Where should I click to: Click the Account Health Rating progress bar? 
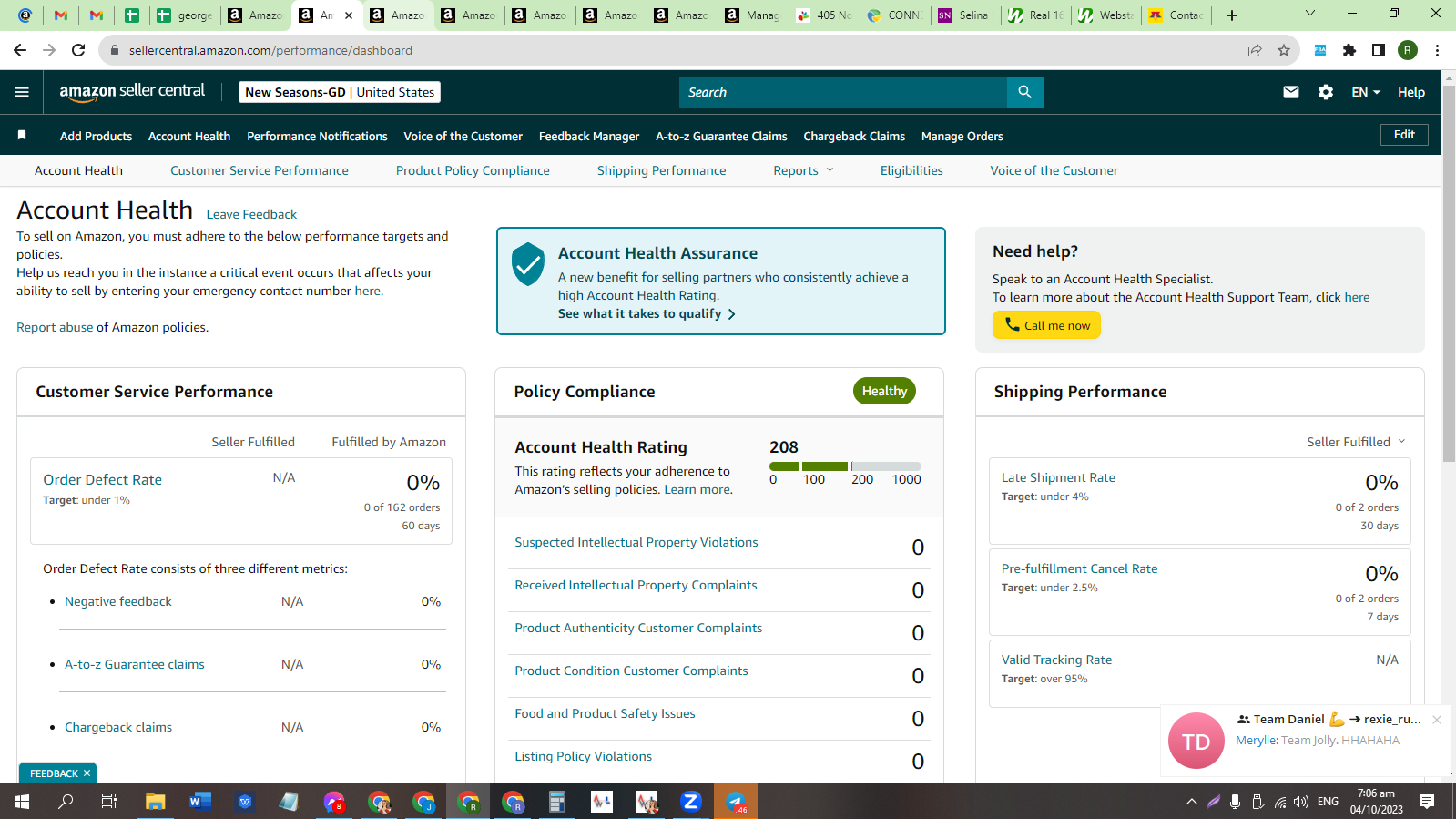(x=845, y=466)
